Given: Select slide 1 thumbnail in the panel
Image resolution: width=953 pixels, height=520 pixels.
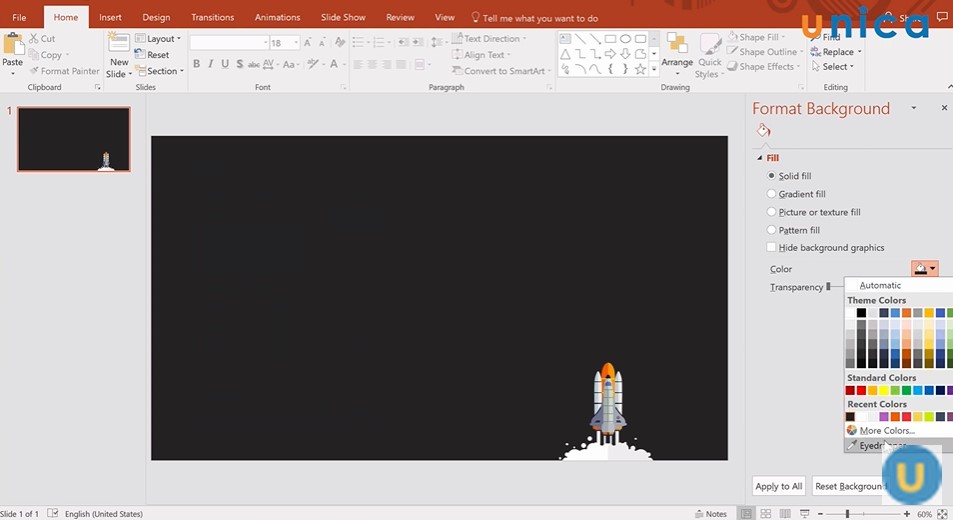Looking at the screenshot, I should pyautogui.click(x=74, y=139).
